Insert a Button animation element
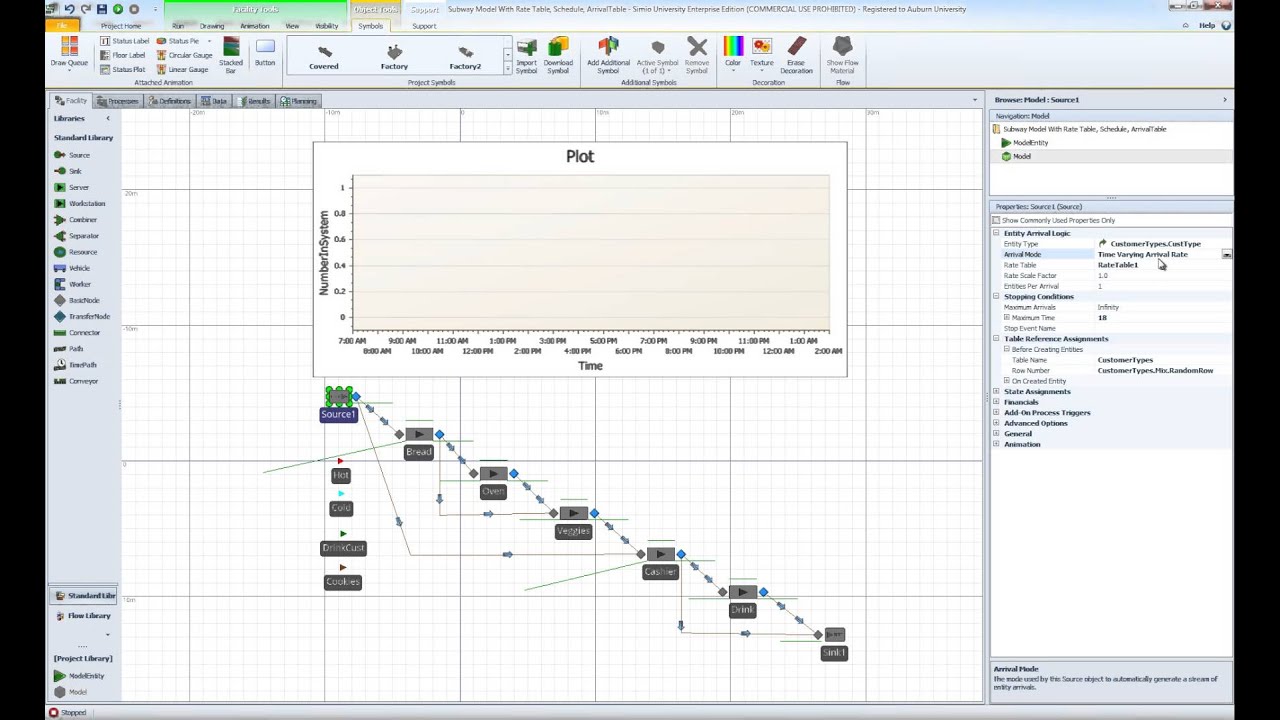The height and width of the screenshot is (720, 1280). coord(265,53)
